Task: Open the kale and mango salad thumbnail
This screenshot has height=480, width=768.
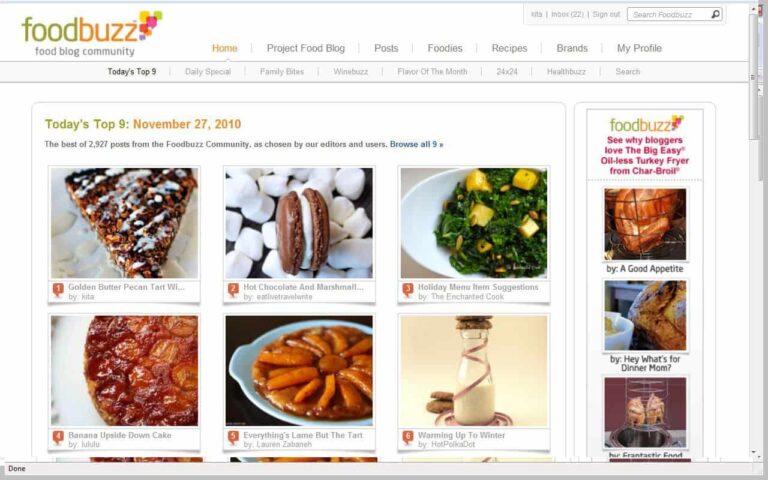Action: coord(474,223)
